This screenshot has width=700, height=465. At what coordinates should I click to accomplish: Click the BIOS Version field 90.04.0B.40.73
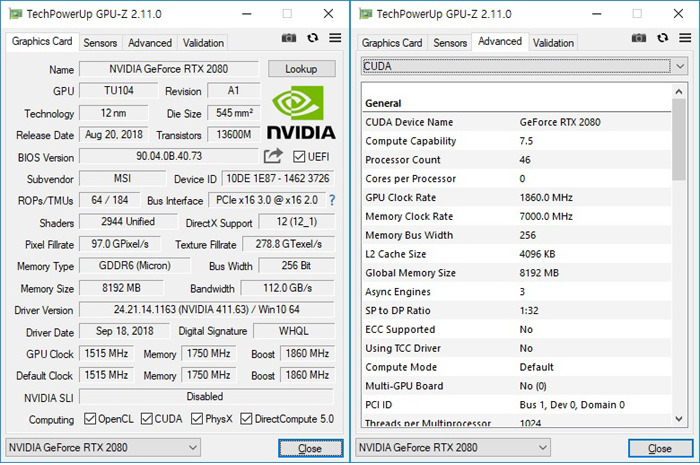tap(169, 156)
